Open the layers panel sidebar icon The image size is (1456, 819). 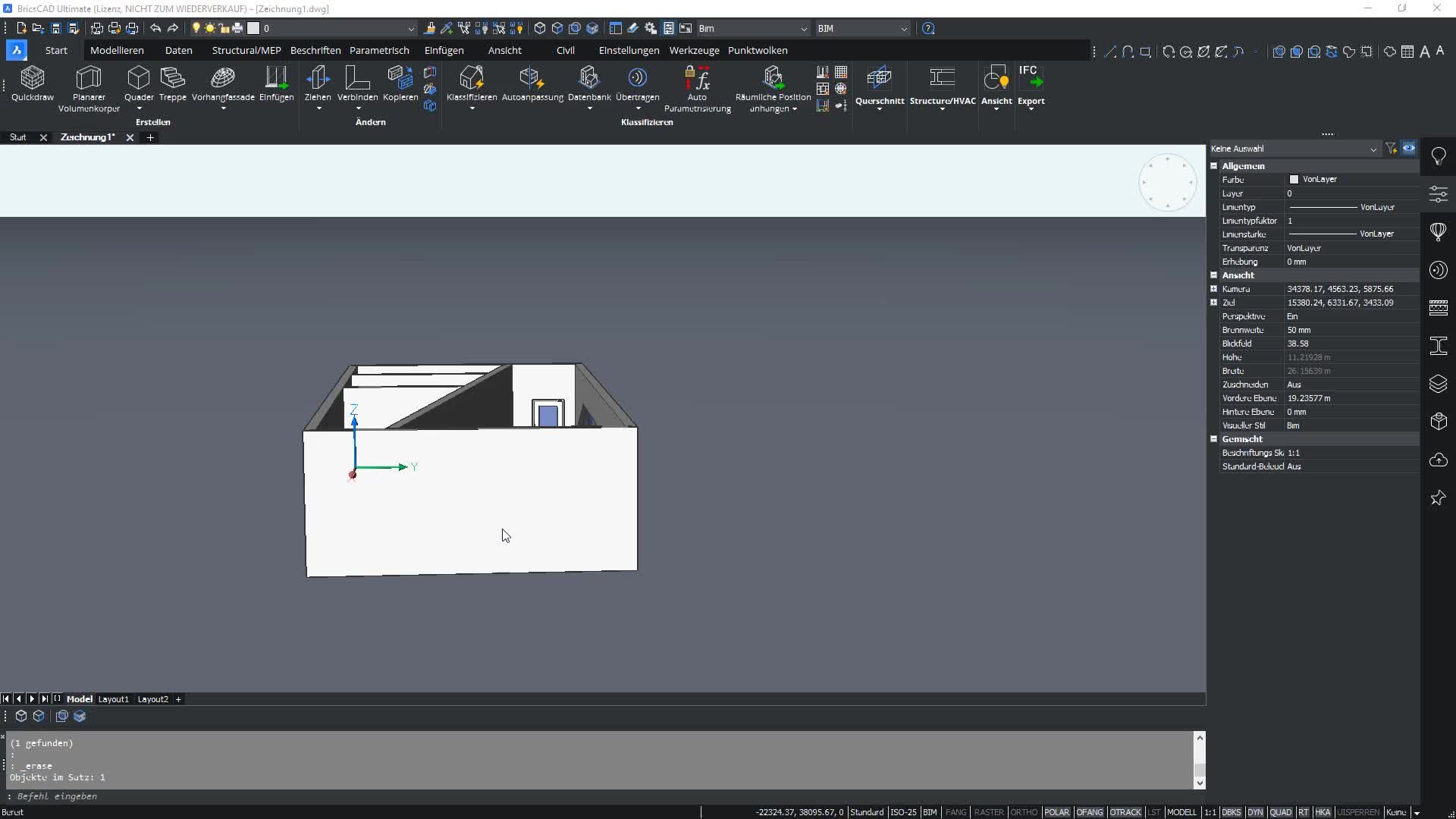(1439, 384)
